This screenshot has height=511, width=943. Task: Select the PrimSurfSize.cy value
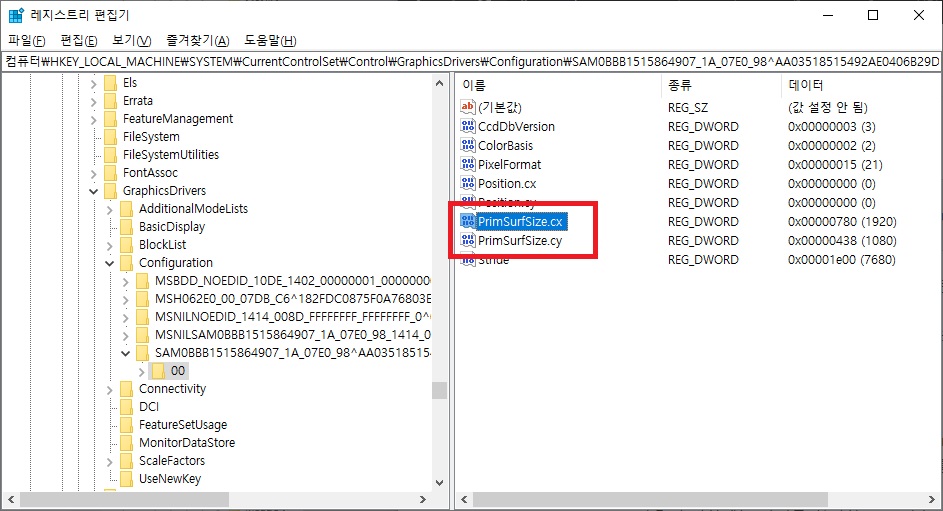coord(520,241)
